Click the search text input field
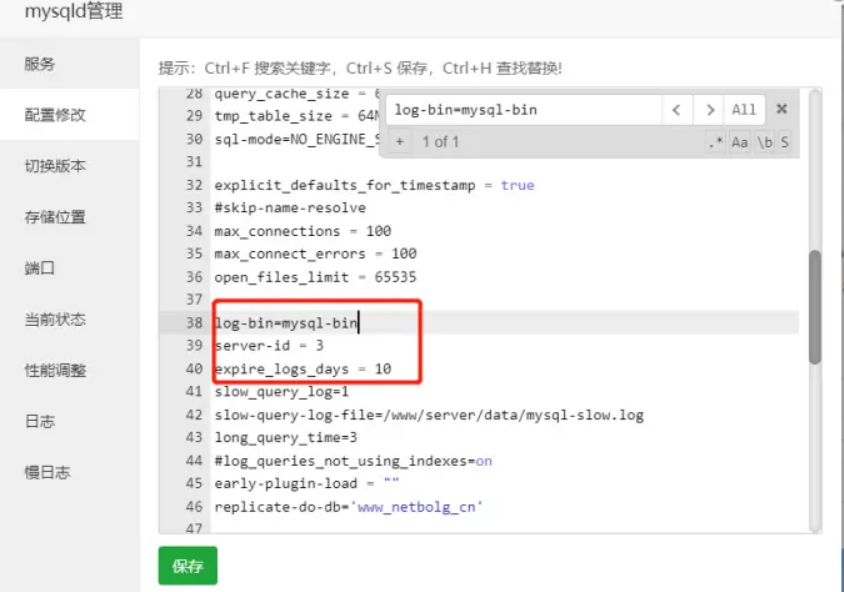The image size is (844, 592). (523, 110)
